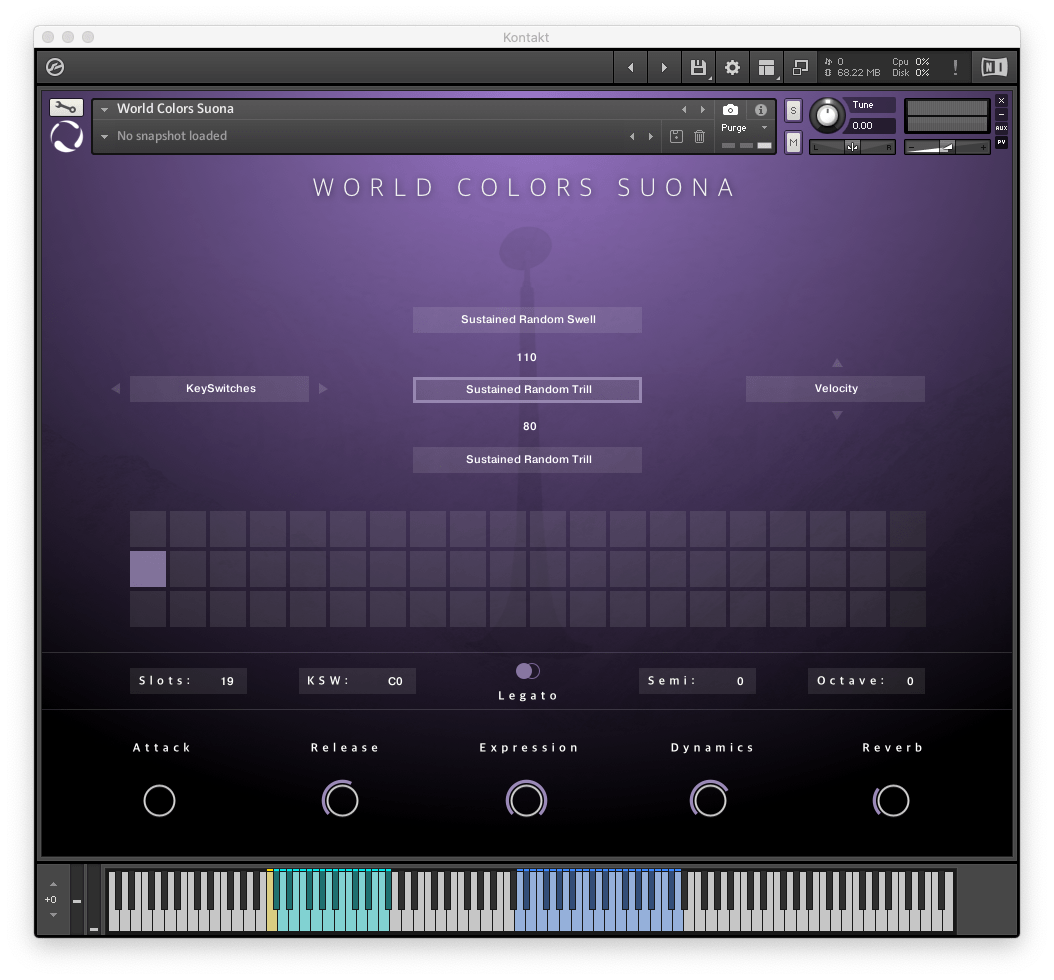Minimize the instrument header with the minus button
This screenshot has height=980, width=1054.
(x=1002, y=114)
